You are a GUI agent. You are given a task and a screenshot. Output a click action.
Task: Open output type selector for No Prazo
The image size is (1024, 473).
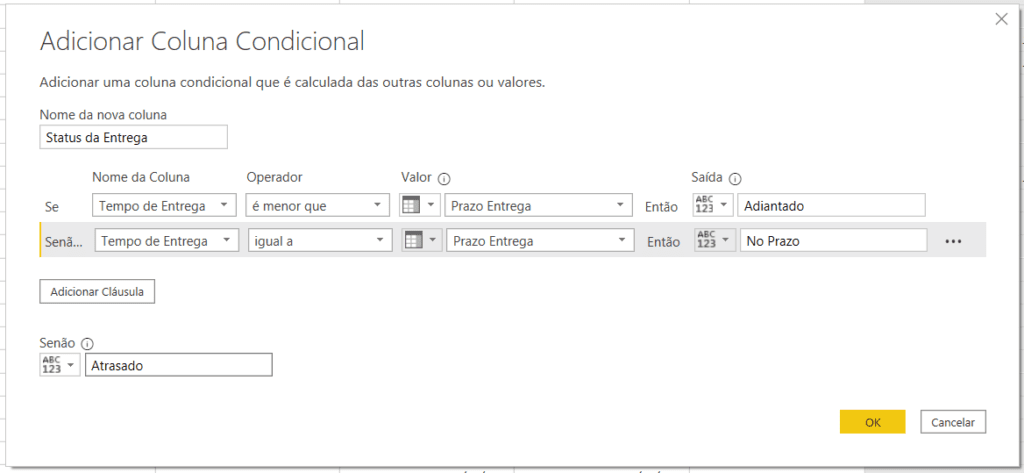[x=715, y=241]
